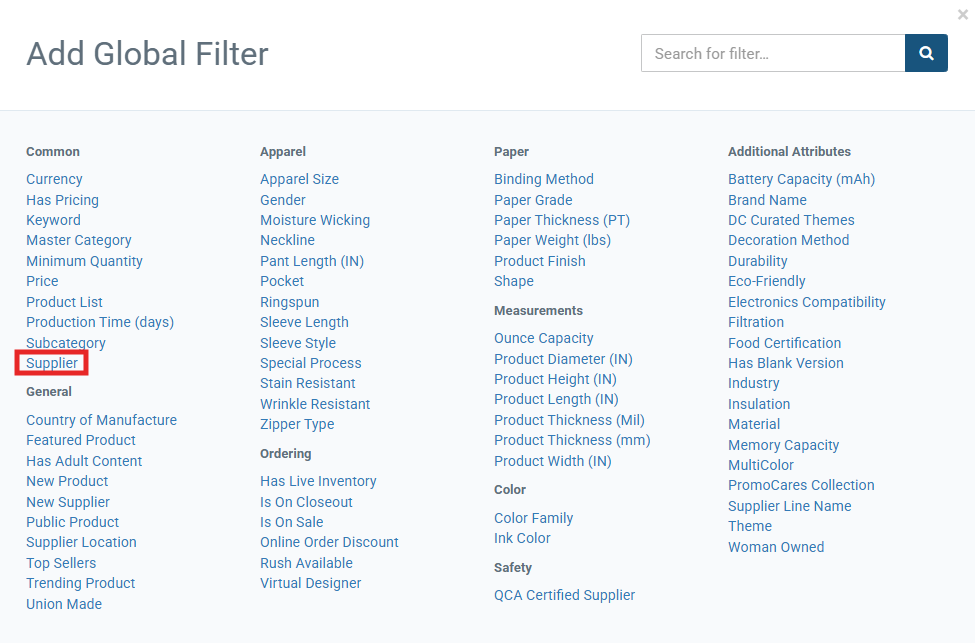Select the Supplier filter
The width and height of the screenshot is (975, 643).
click(x=52, y=363)
